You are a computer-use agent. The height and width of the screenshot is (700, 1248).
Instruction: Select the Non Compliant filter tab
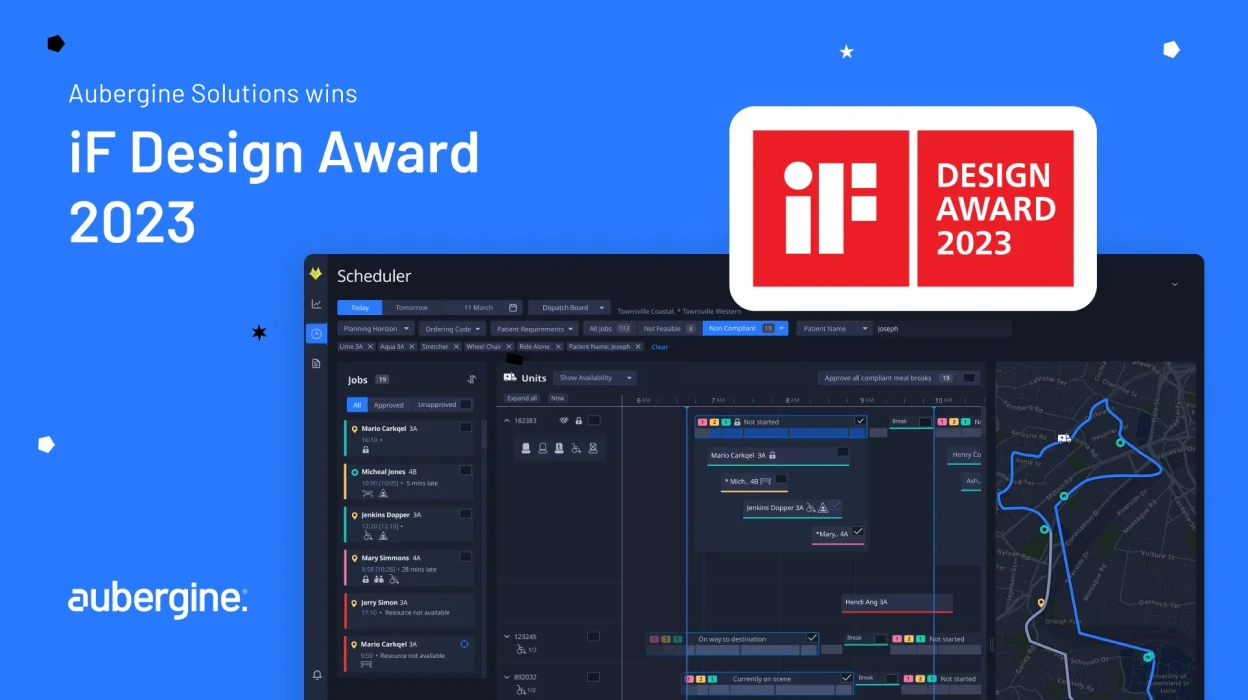tap(745, 328)
